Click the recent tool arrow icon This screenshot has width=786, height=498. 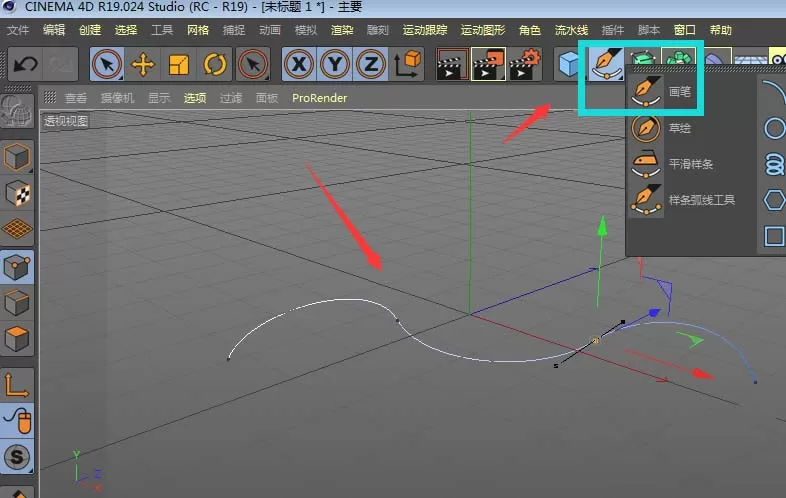(x=253, y=64)
